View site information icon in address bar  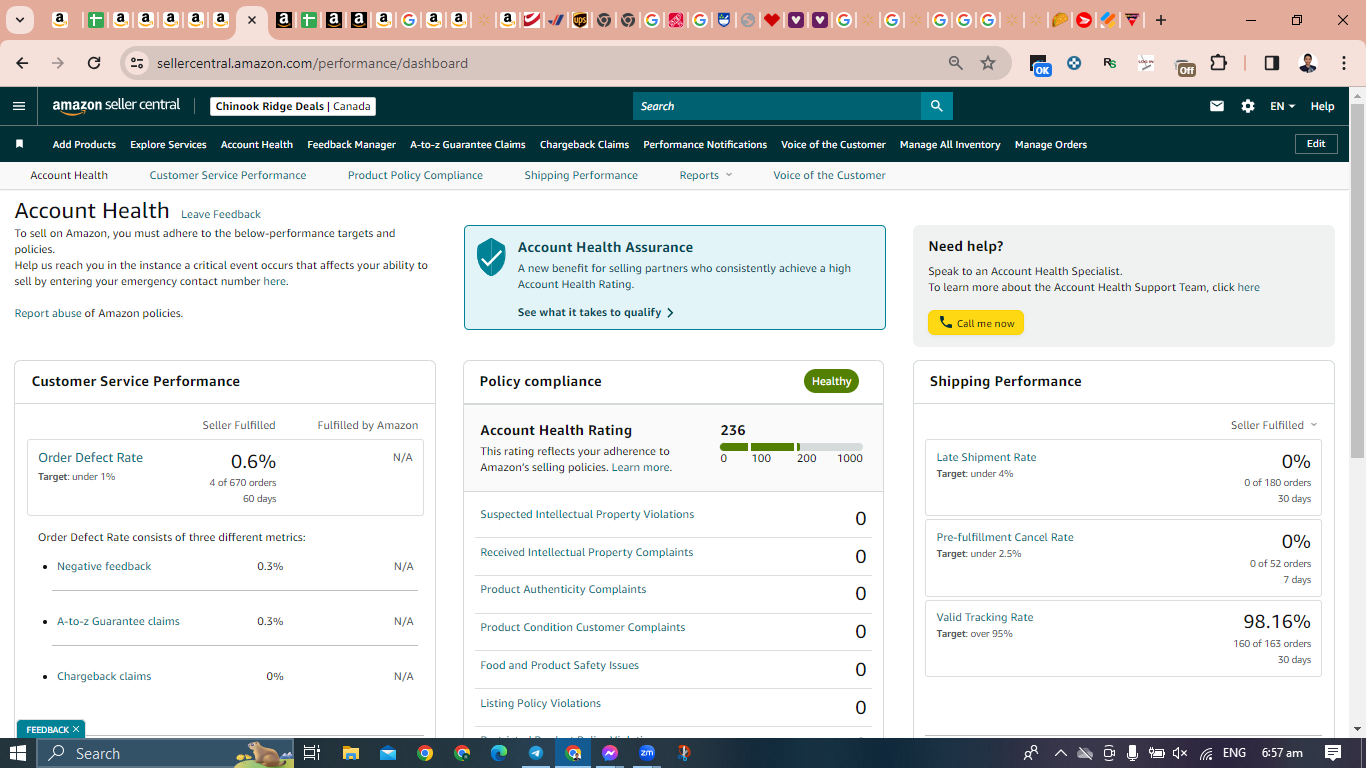pyautogui.click(x=137, y=63)
